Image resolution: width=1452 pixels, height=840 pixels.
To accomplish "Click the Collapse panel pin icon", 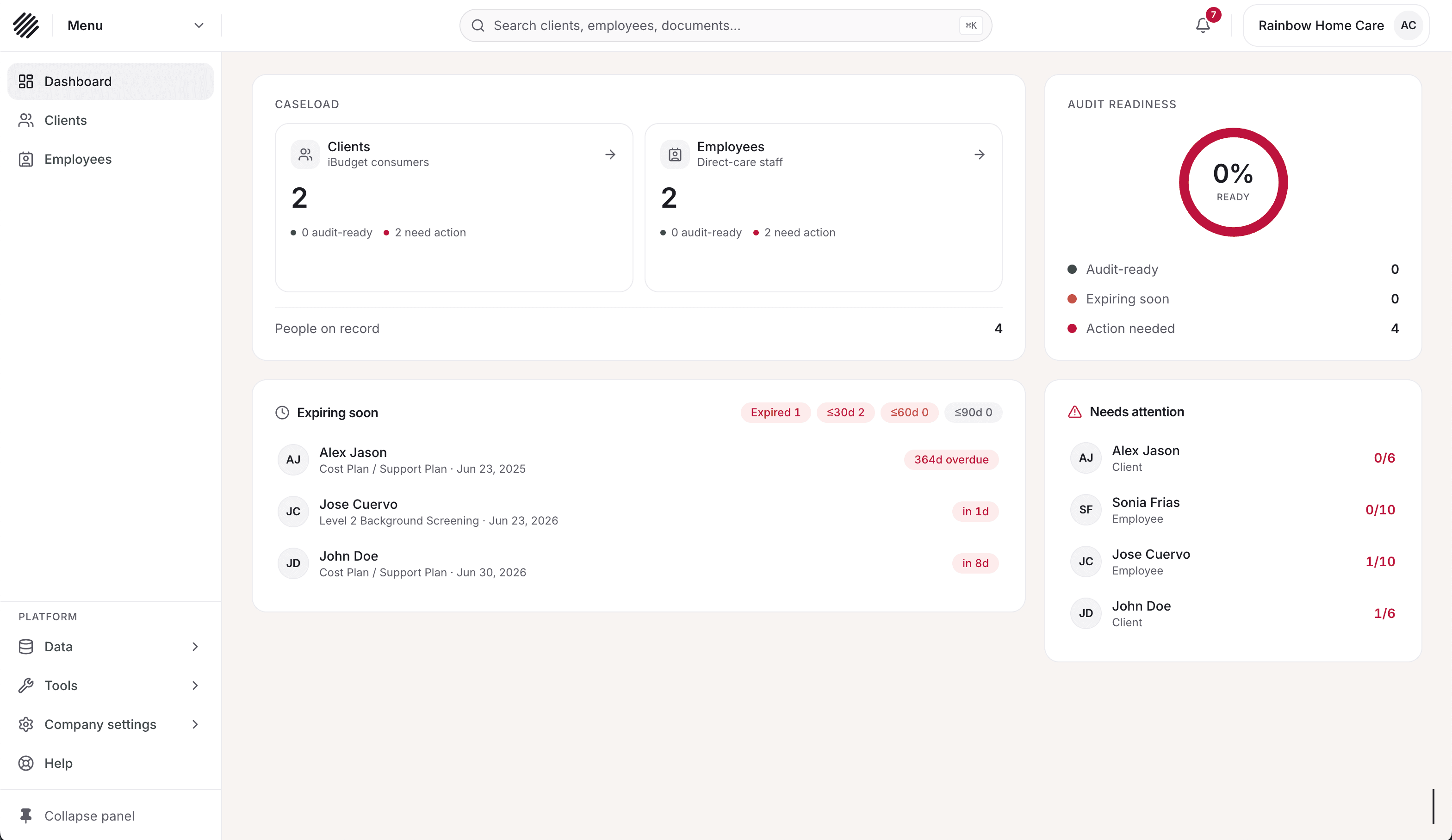I will (x=26, y=816).
